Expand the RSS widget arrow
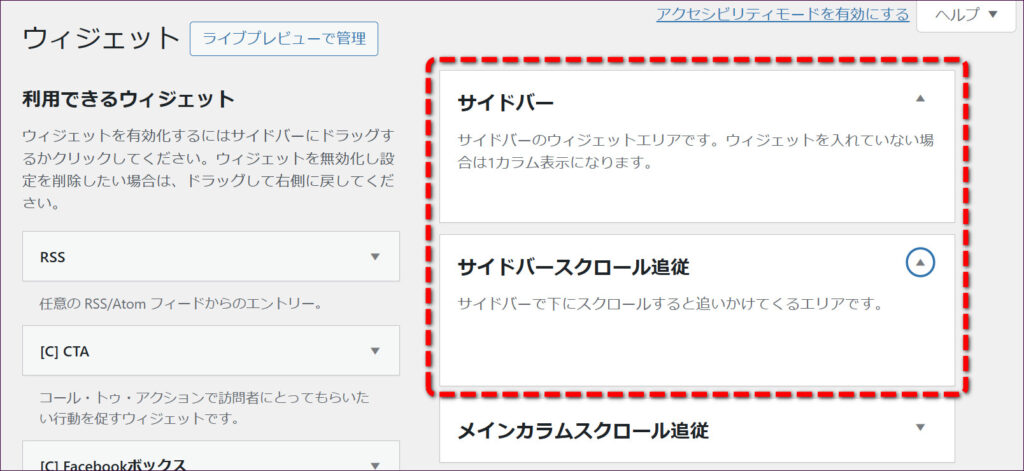This screenshot has height=471, width=1024. point(375,257)
